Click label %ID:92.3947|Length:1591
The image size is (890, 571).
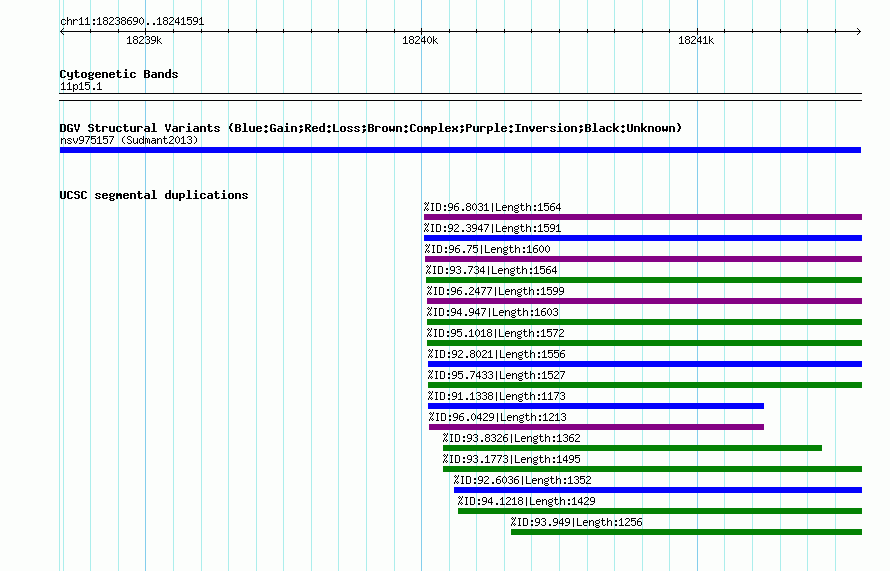(492, 228)
